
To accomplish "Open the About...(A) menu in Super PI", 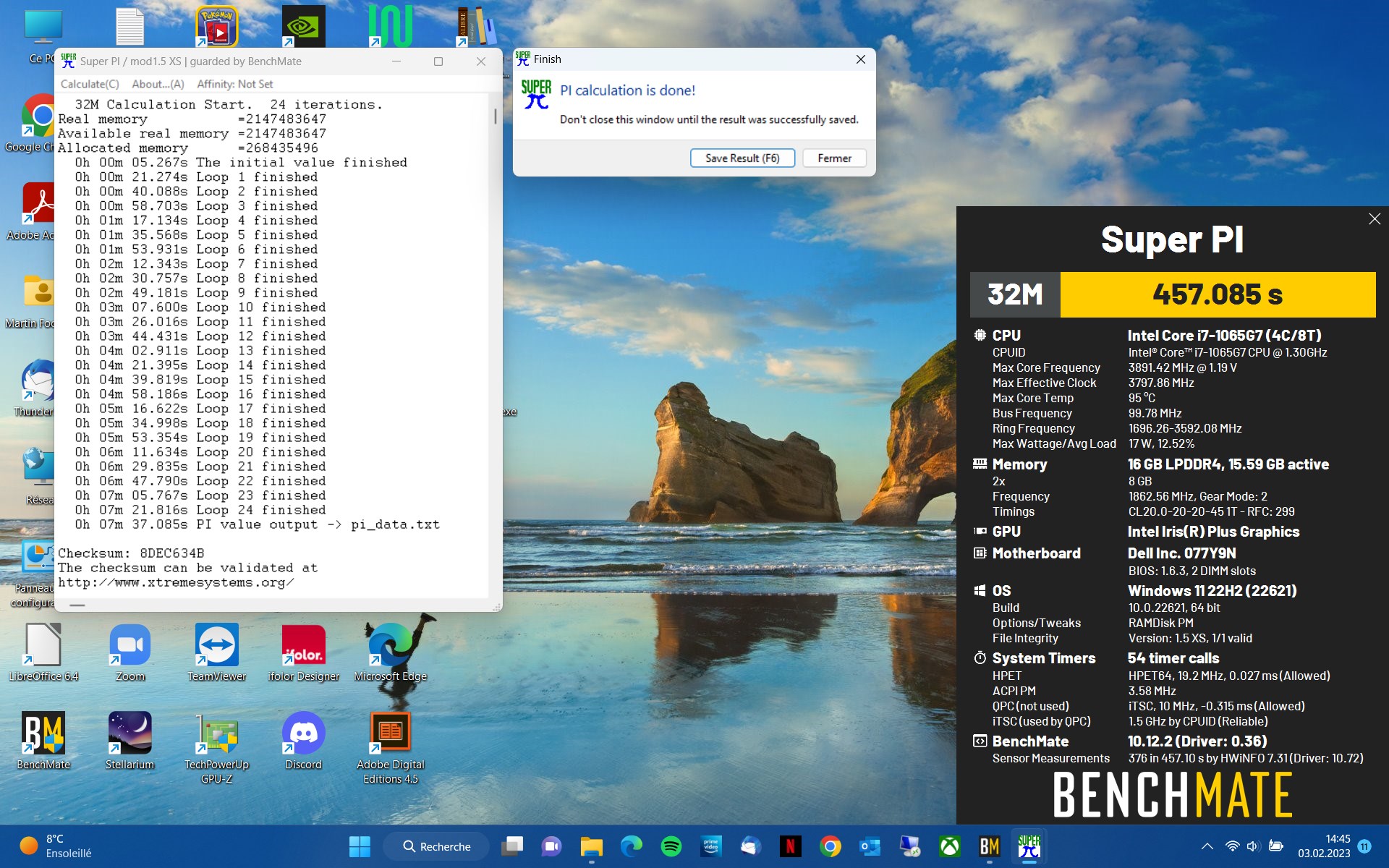I will [158, 84].
